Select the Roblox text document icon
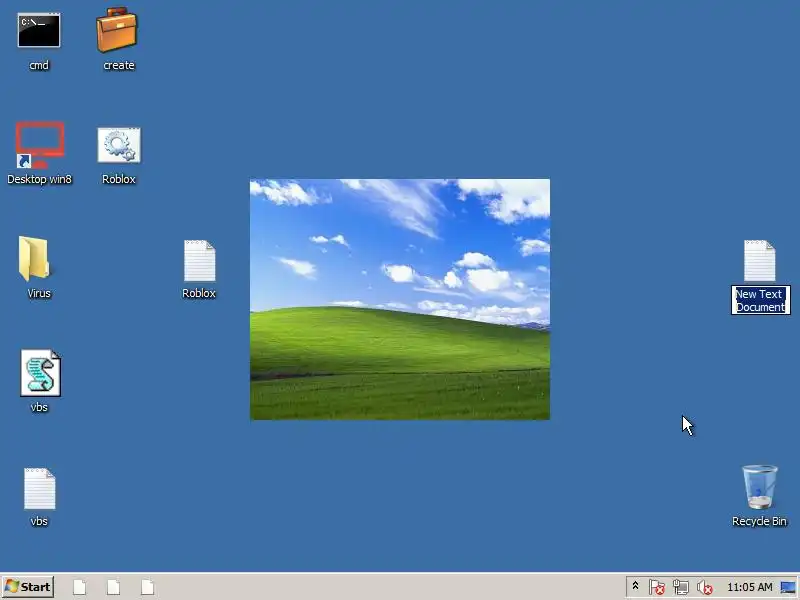800x600 pixels. [199, 261]
